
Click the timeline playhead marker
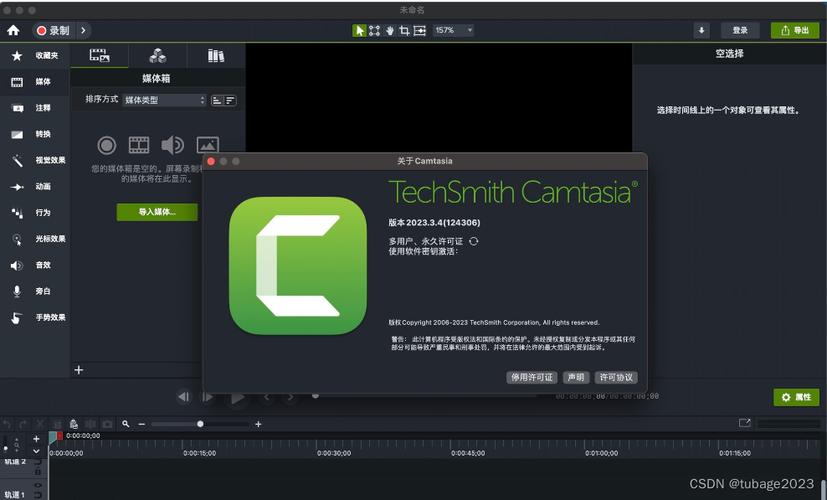(x=55, y=436)
